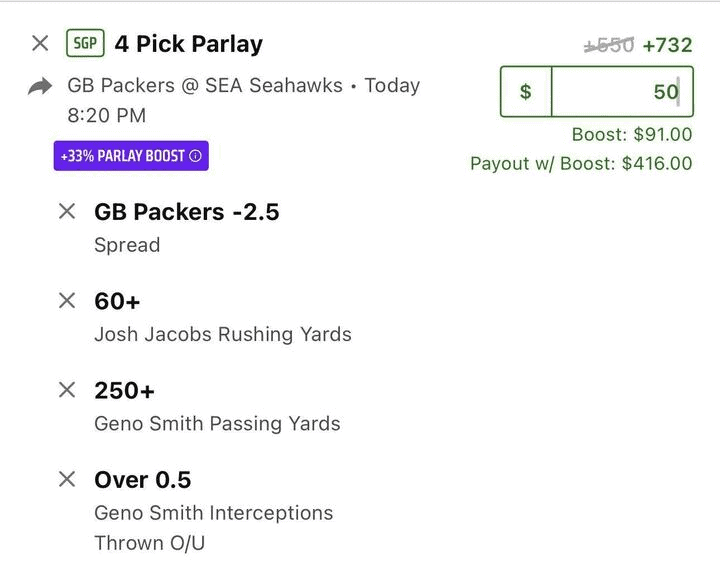Click the crossed-out +550 original odds
This screenshot has width=720, height=571.
point(609,45)
